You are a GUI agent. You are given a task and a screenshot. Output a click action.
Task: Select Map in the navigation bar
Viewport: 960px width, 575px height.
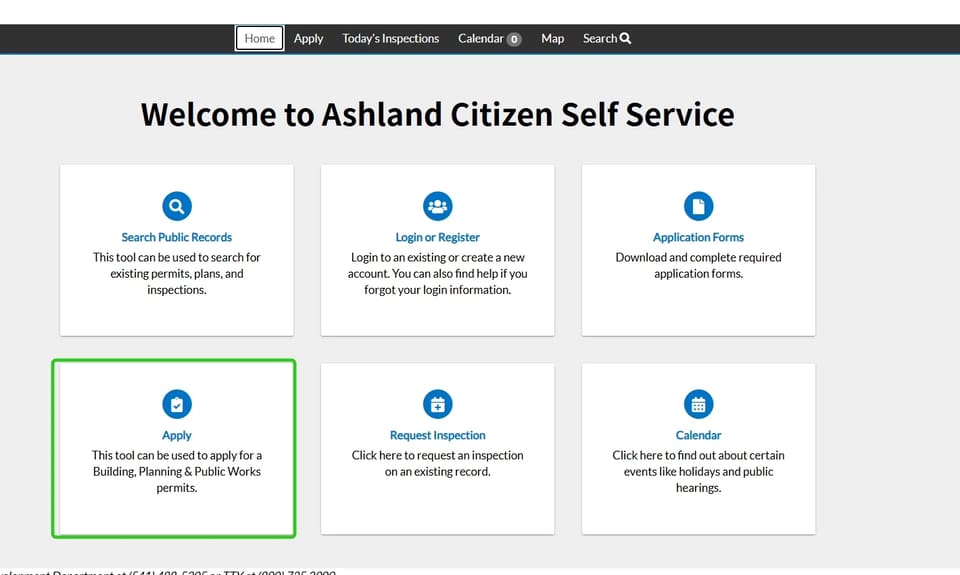pos(552,39)
